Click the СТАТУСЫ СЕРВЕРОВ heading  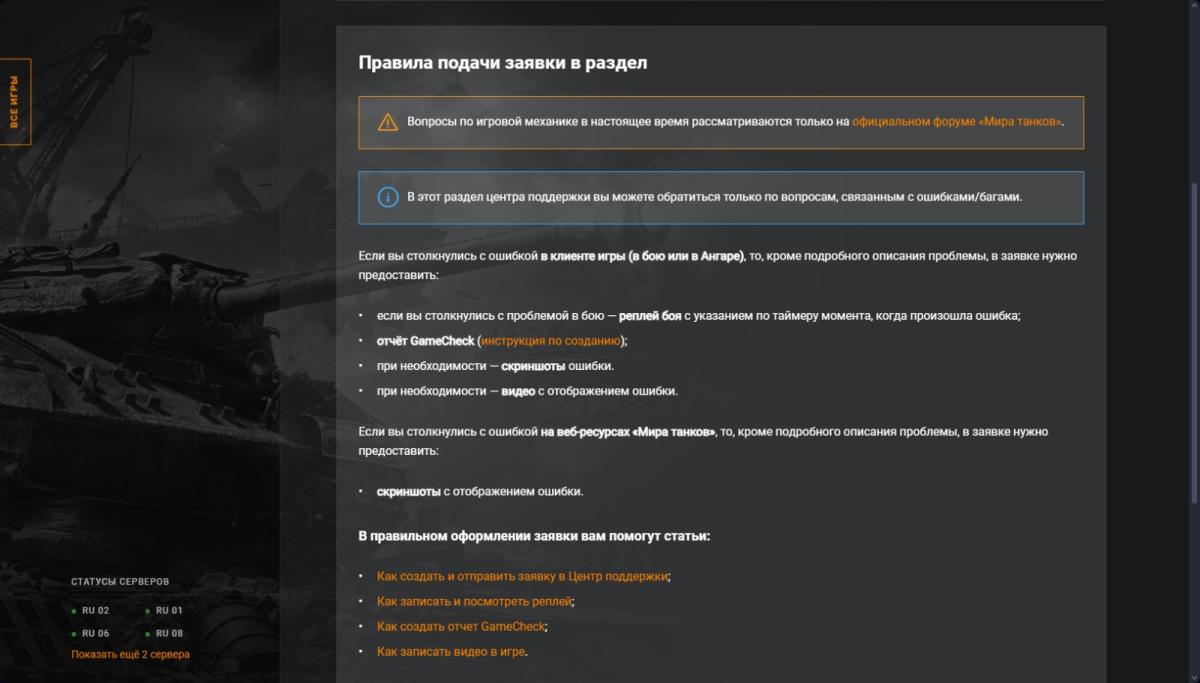[x=120, y=581]
